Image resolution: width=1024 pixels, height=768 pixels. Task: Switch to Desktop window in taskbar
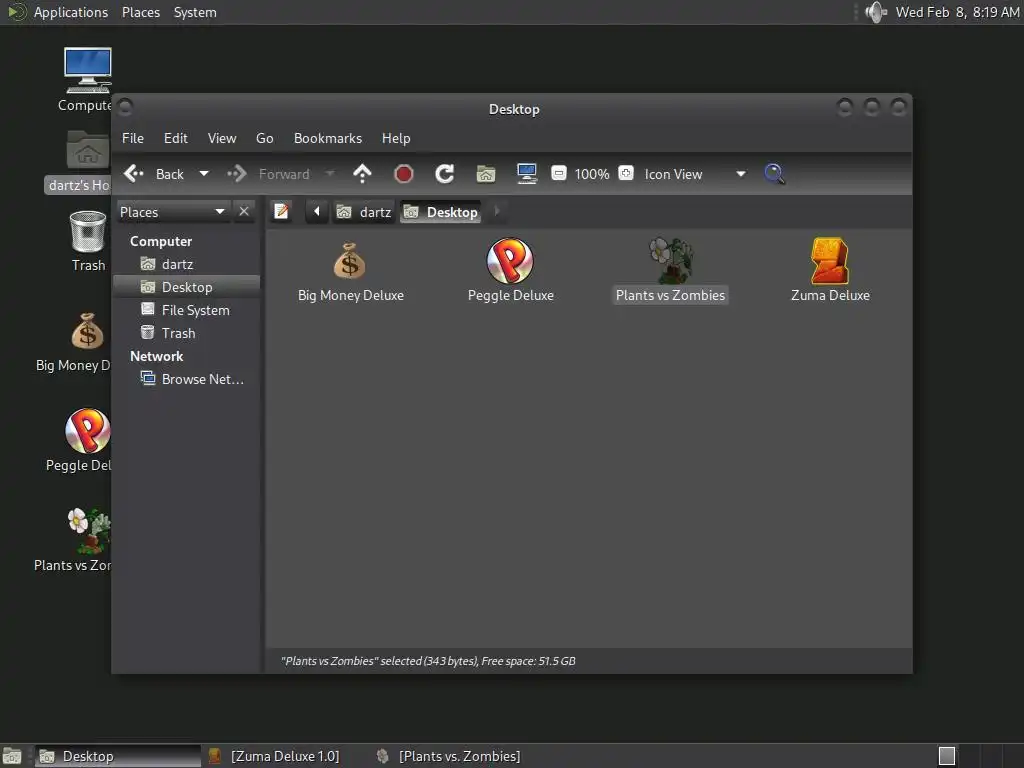(x=118, y=756)
